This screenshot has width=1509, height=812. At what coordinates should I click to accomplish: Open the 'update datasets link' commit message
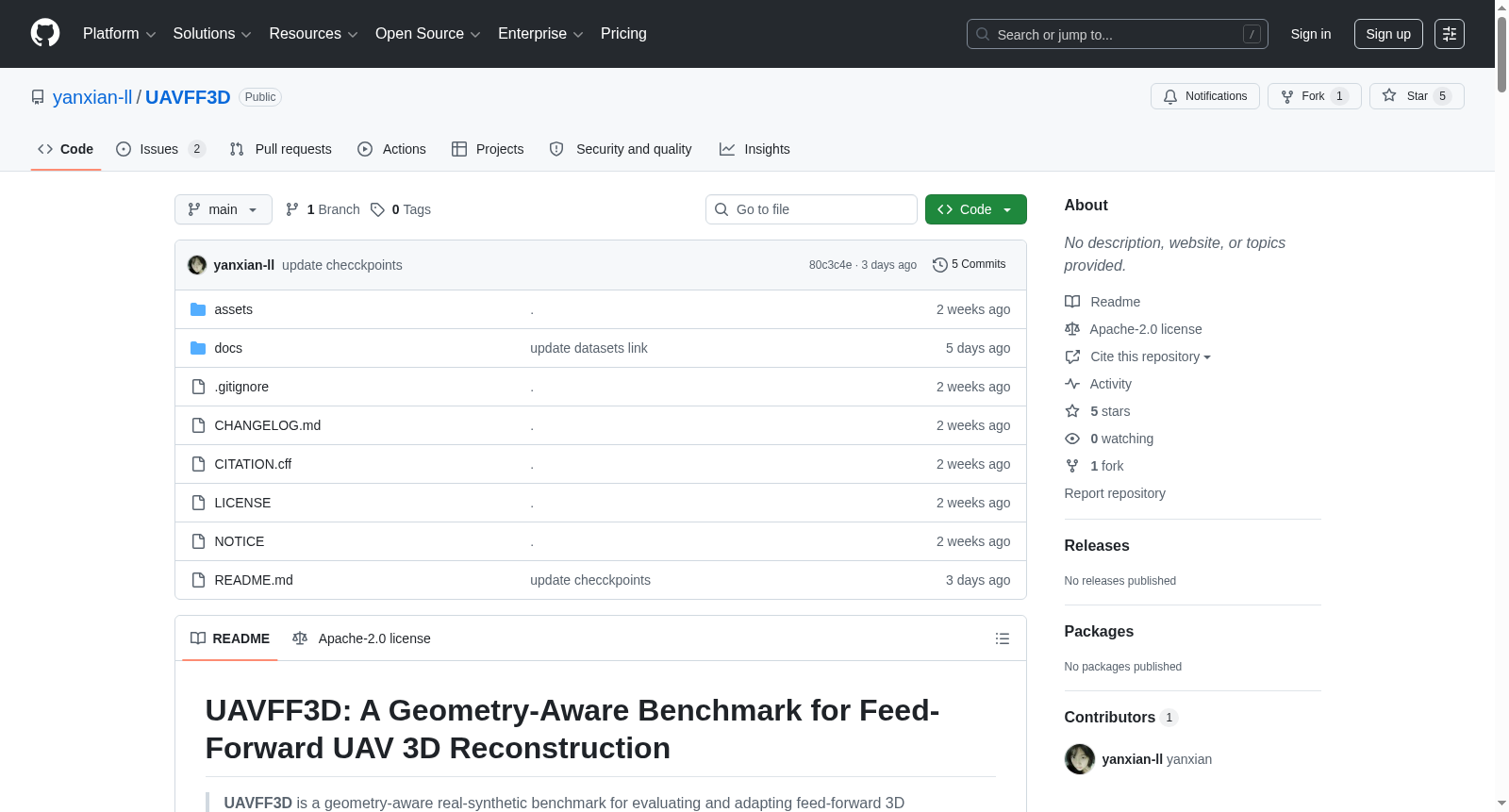tap(589, 348)
